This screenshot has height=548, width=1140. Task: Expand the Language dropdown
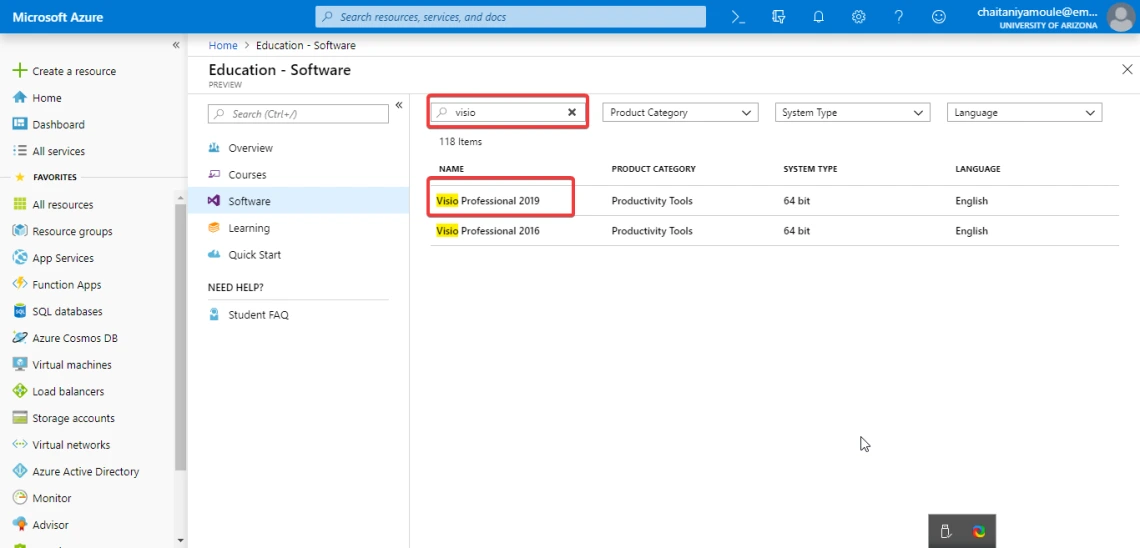[x=1024, y=113]
